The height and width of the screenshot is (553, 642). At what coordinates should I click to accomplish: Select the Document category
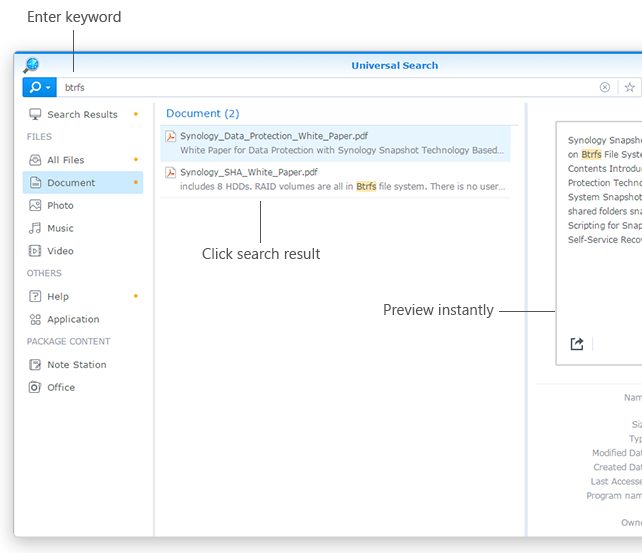click(83, 183)
